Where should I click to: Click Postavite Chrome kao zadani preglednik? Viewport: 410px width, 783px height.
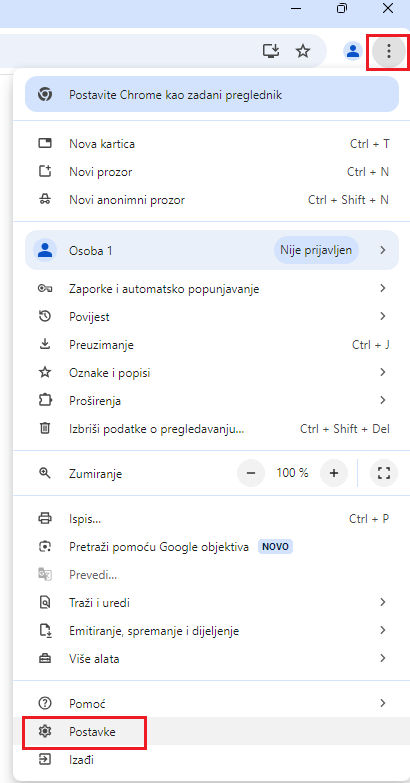pyautogui.click(x=212, y=94)
